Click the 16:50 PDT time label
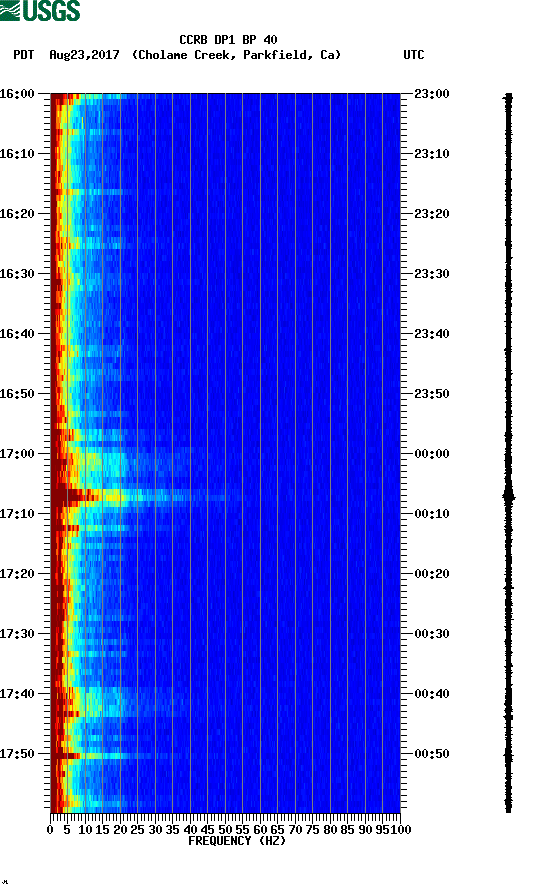The width and height of the screenshot is (552, 893). coord(17,394)
